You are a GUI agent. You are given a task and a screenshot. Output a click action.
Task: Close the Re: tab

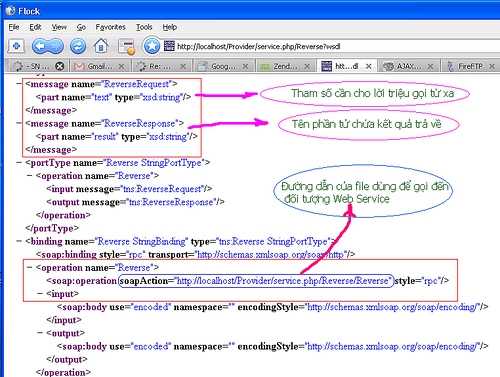[x=183, y=67]
